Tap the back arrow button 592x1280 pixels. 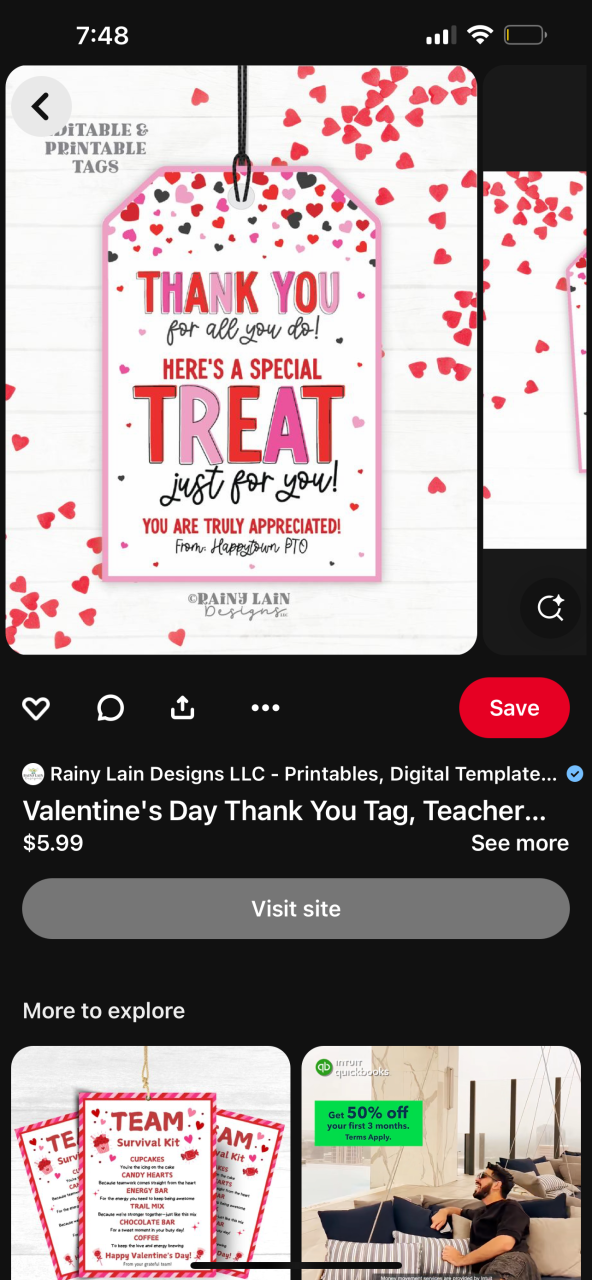[41, 106]
